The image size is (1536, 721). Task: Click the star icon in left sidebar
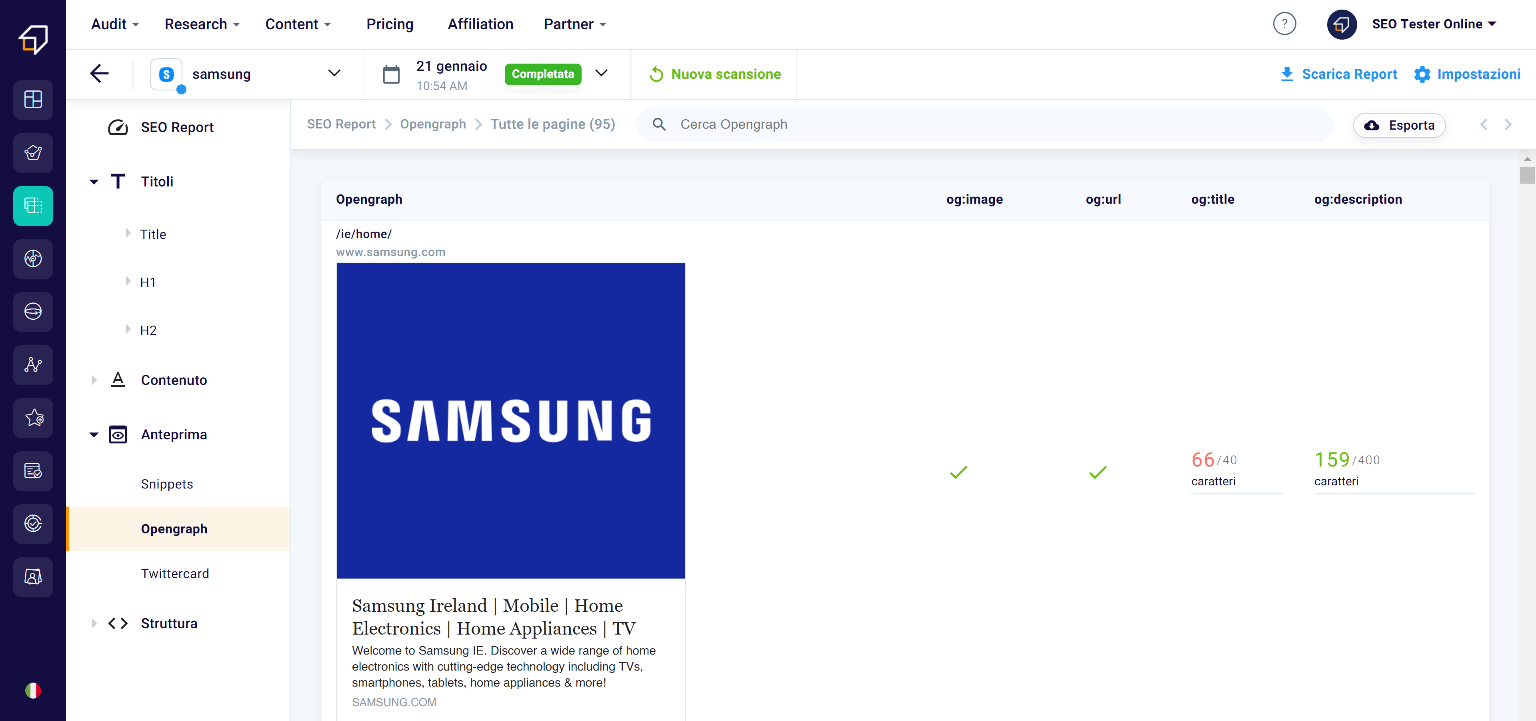tap(33, 418)
